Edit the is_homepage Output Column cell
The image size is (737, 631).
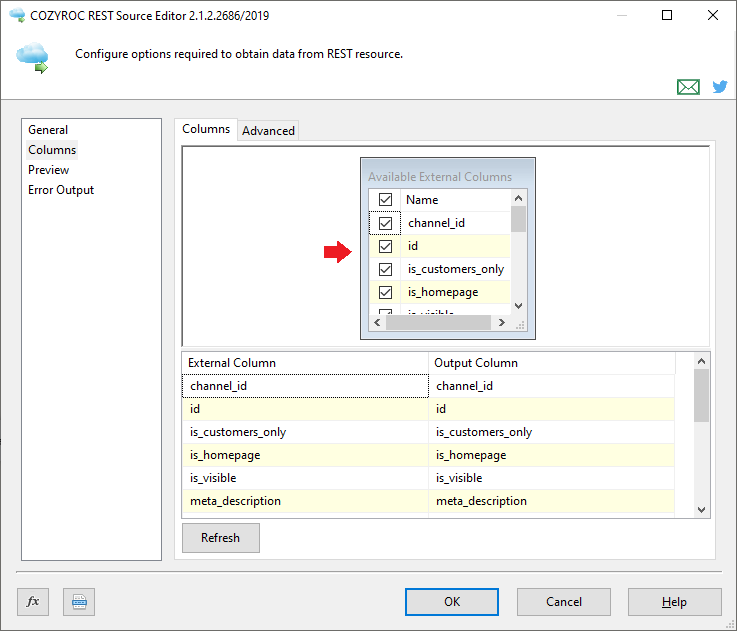pos(551,455)
